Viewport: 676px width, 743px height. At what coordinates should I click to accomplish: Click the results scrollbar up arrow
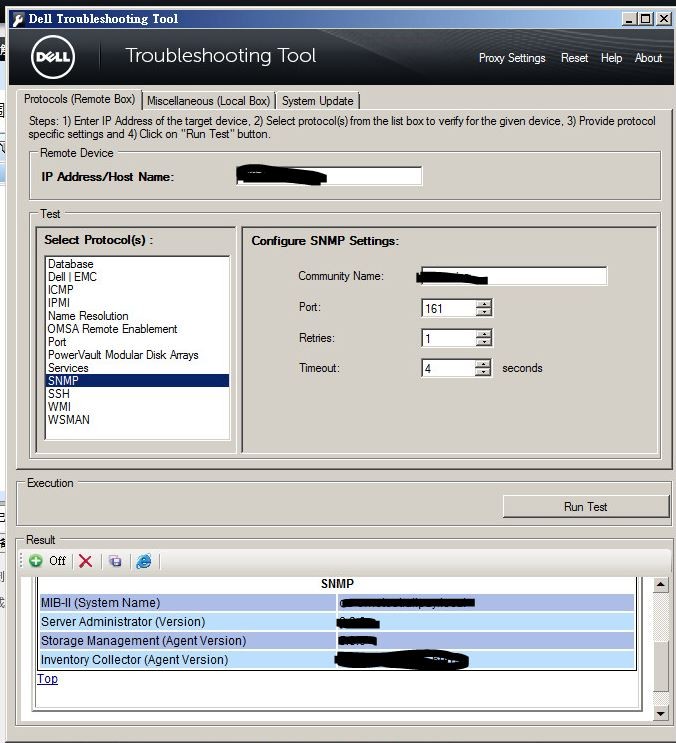pyautogui.click(x=660, y=585)
